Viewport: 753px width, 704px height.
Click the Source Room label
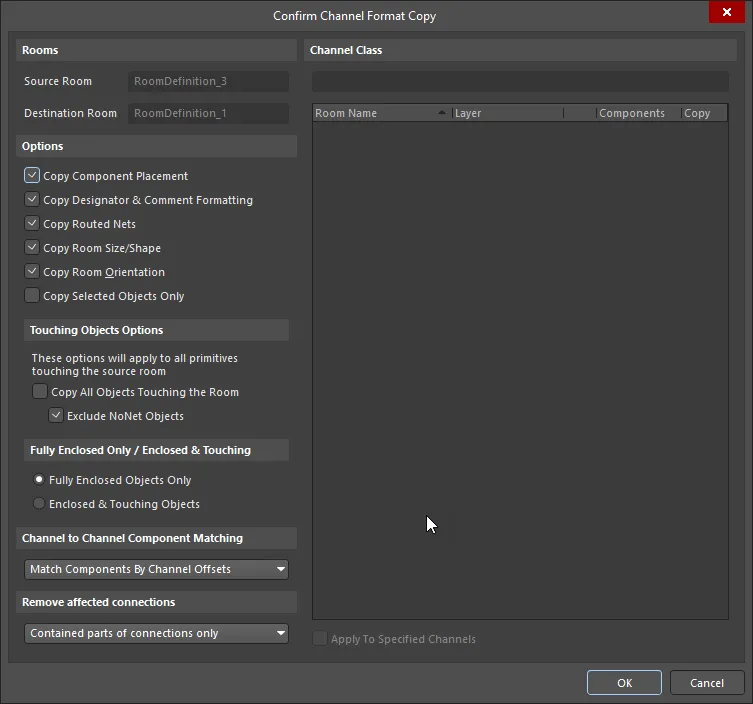click(x=58, y=81)
